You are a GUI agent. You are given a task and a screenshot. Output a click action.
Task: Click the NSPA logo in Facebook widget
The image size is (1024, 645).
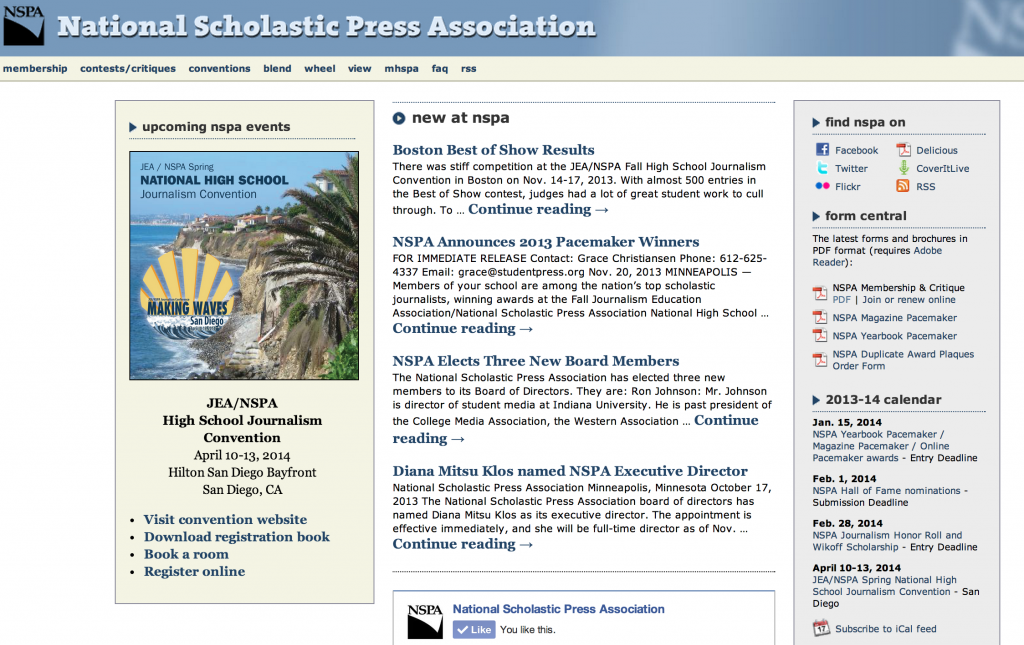[425, 621]
